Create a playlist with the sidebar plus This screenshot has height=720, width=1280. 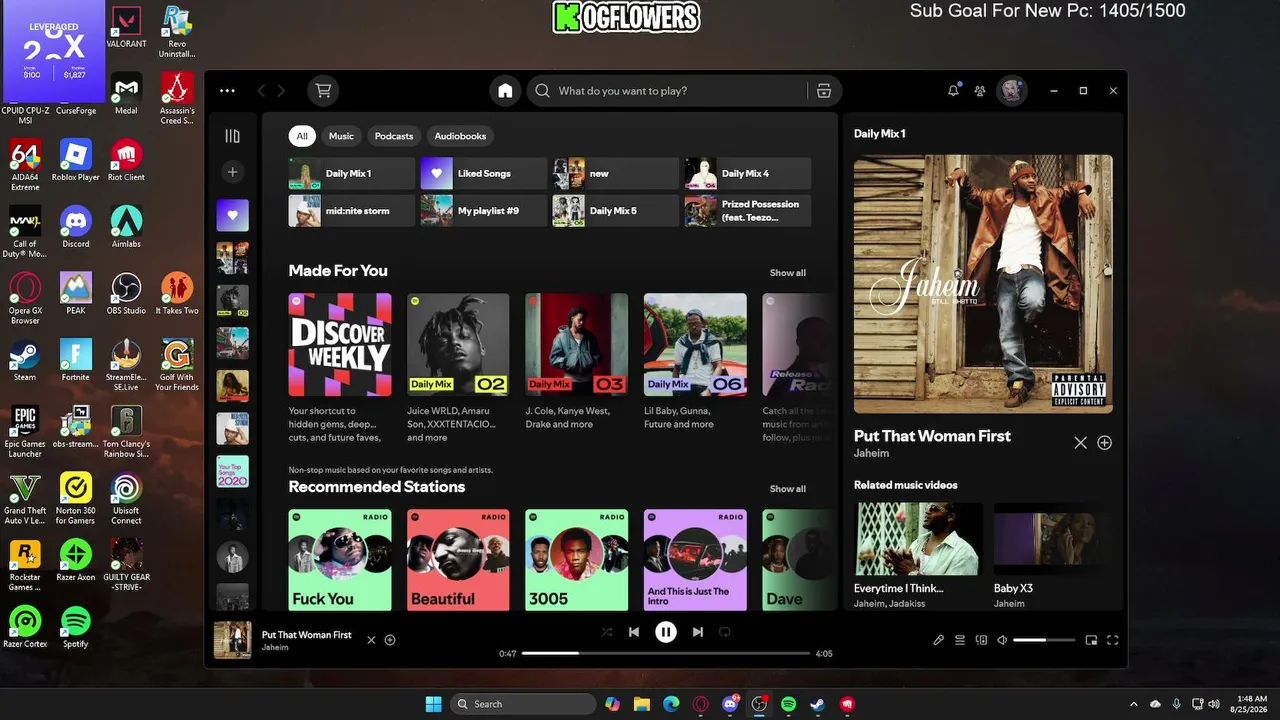coord(232,172)
